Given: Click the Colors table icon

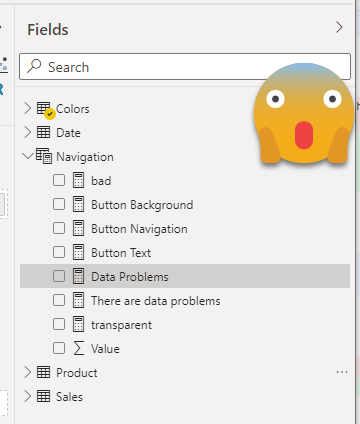Looking at the screenshot, I should pos(43,108).
